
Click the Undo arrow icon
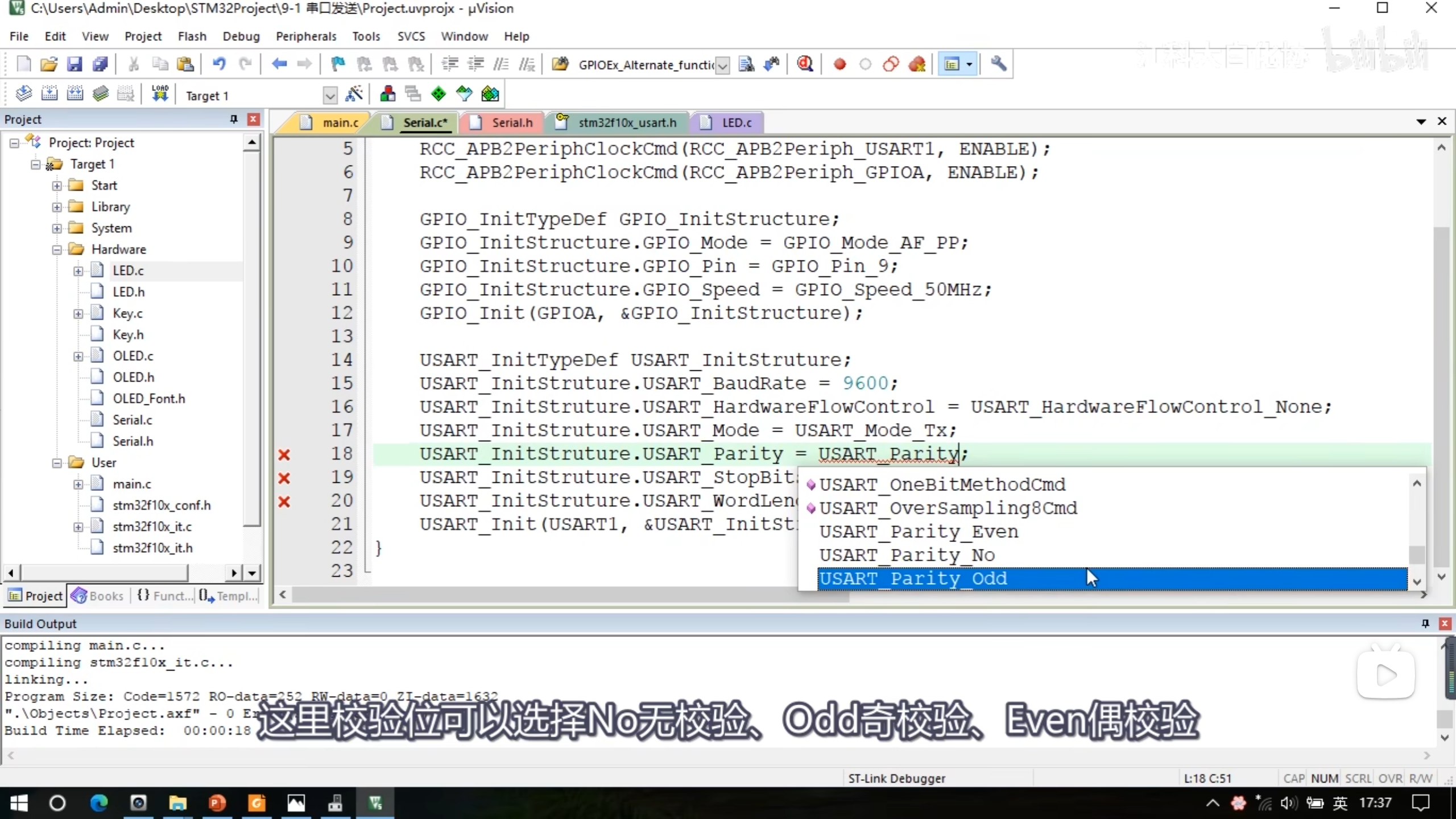[219, 64]
